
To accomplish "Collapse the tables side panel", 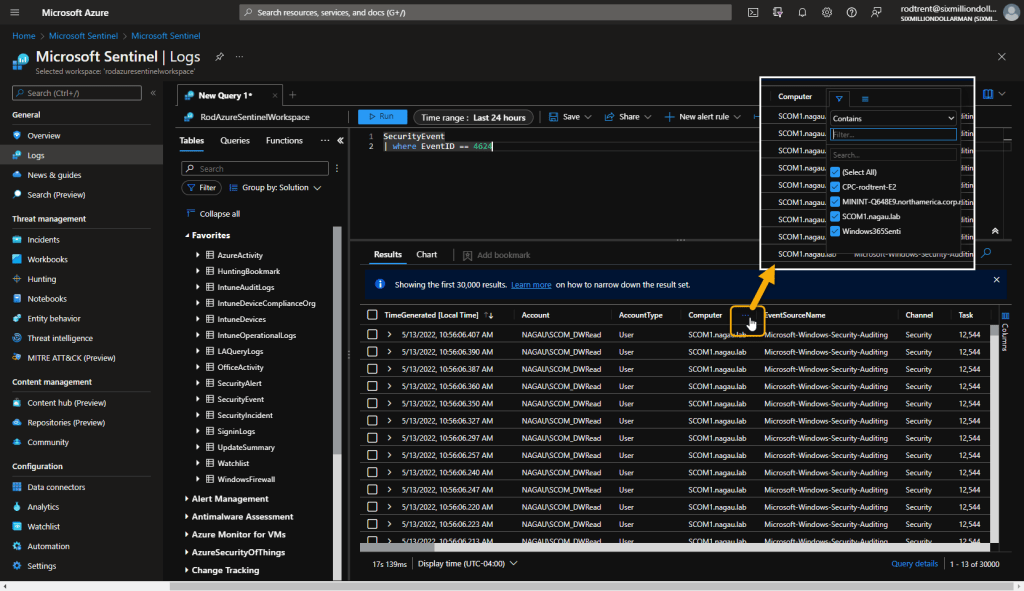I will [x=340, y=140].
